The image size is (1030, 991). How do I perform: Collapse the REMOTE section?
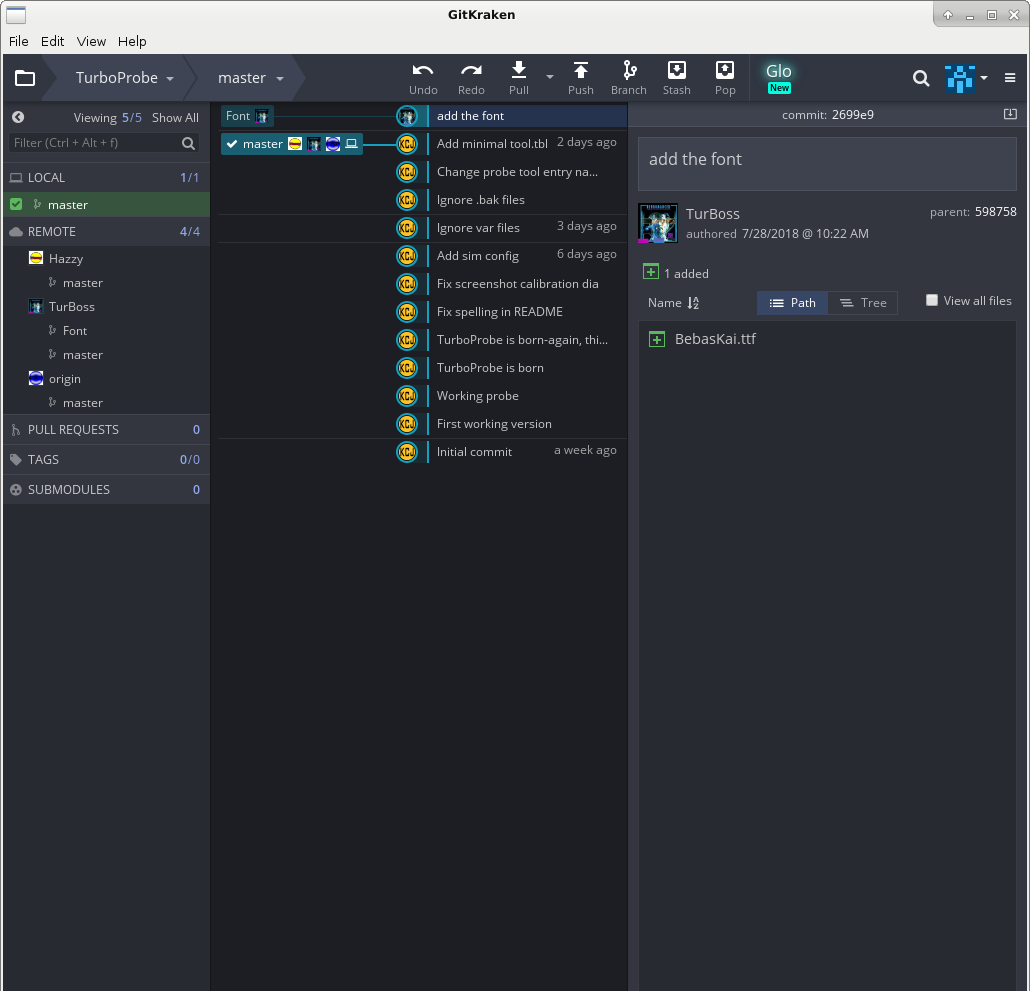click(106, 231)
